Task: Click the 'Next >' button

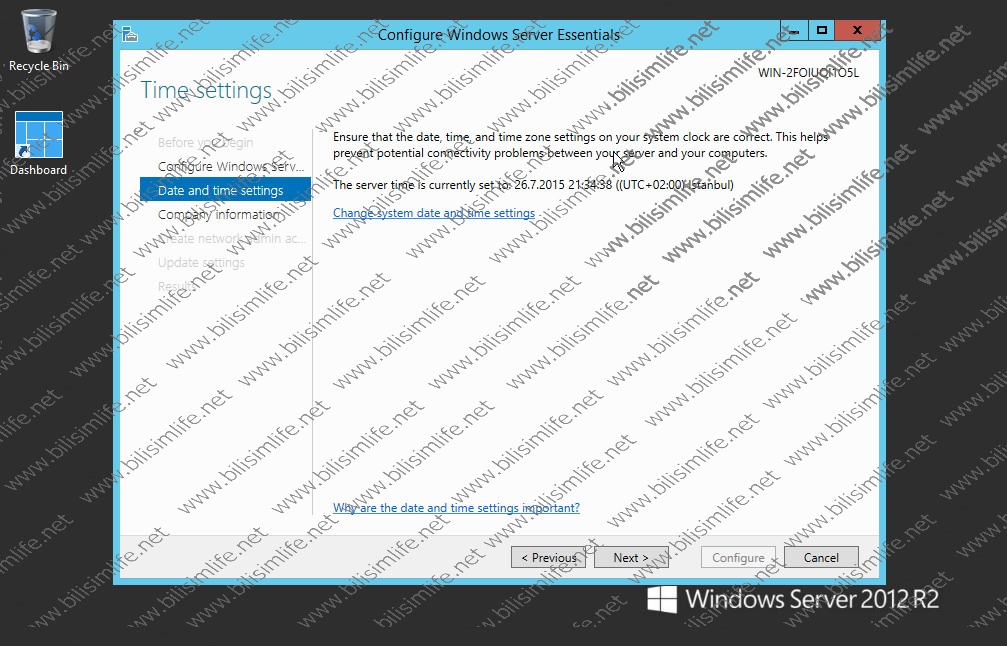Action: tap(631, 557)
